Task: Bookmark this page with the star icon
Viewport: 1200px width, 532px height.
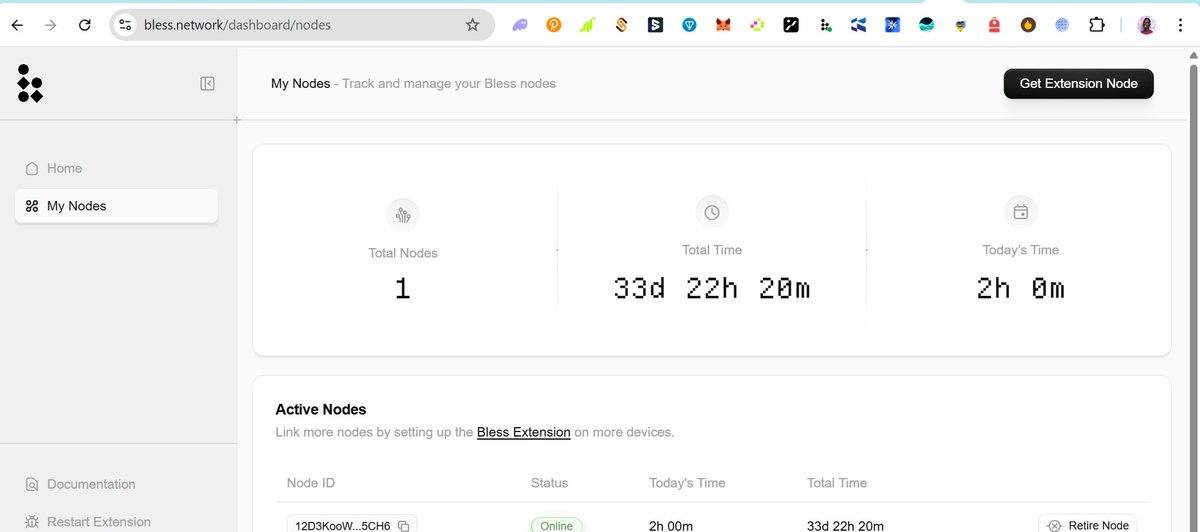Action: point(472,25)
